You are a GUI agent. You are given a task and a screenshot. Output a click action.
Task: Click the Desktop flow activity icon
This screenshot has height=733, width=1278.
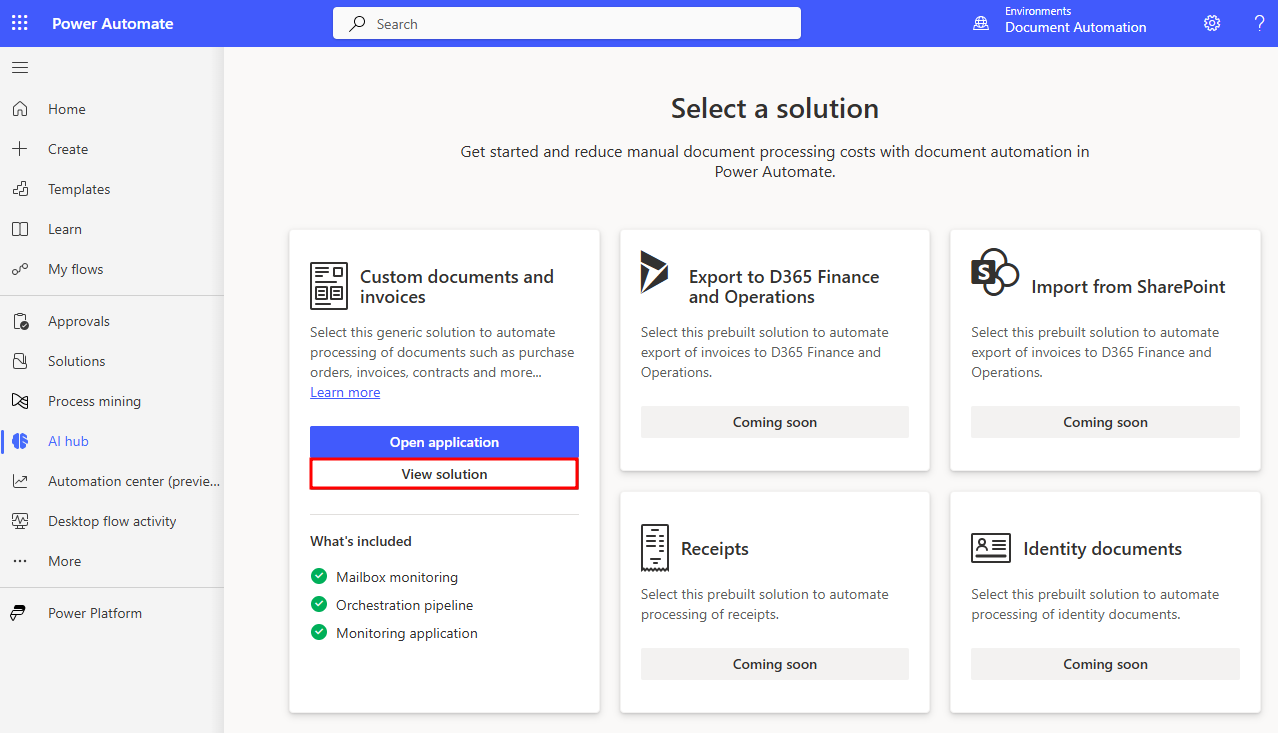point(20,521)
